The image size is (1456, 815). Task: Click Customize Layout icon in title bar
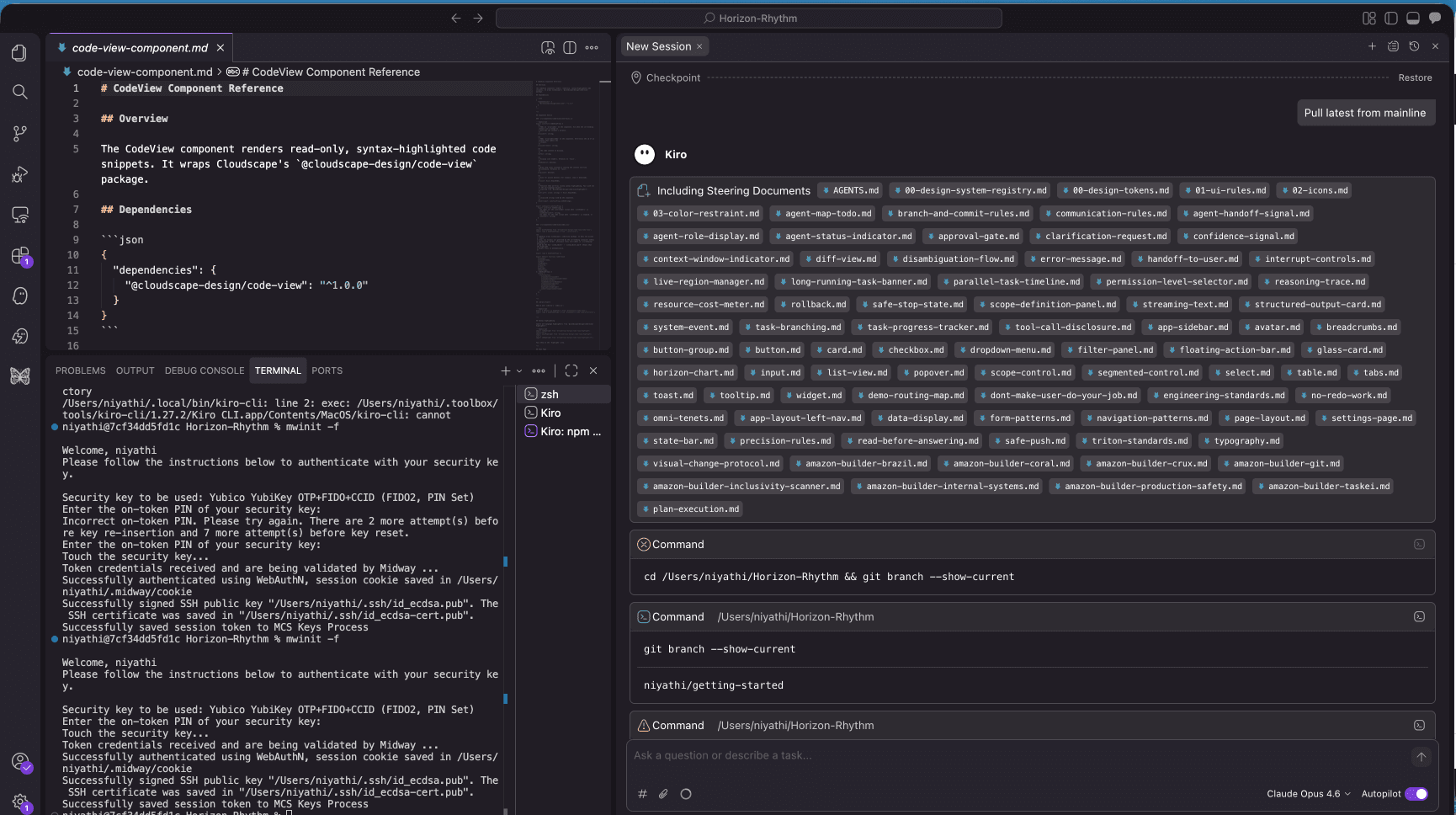1369,18
